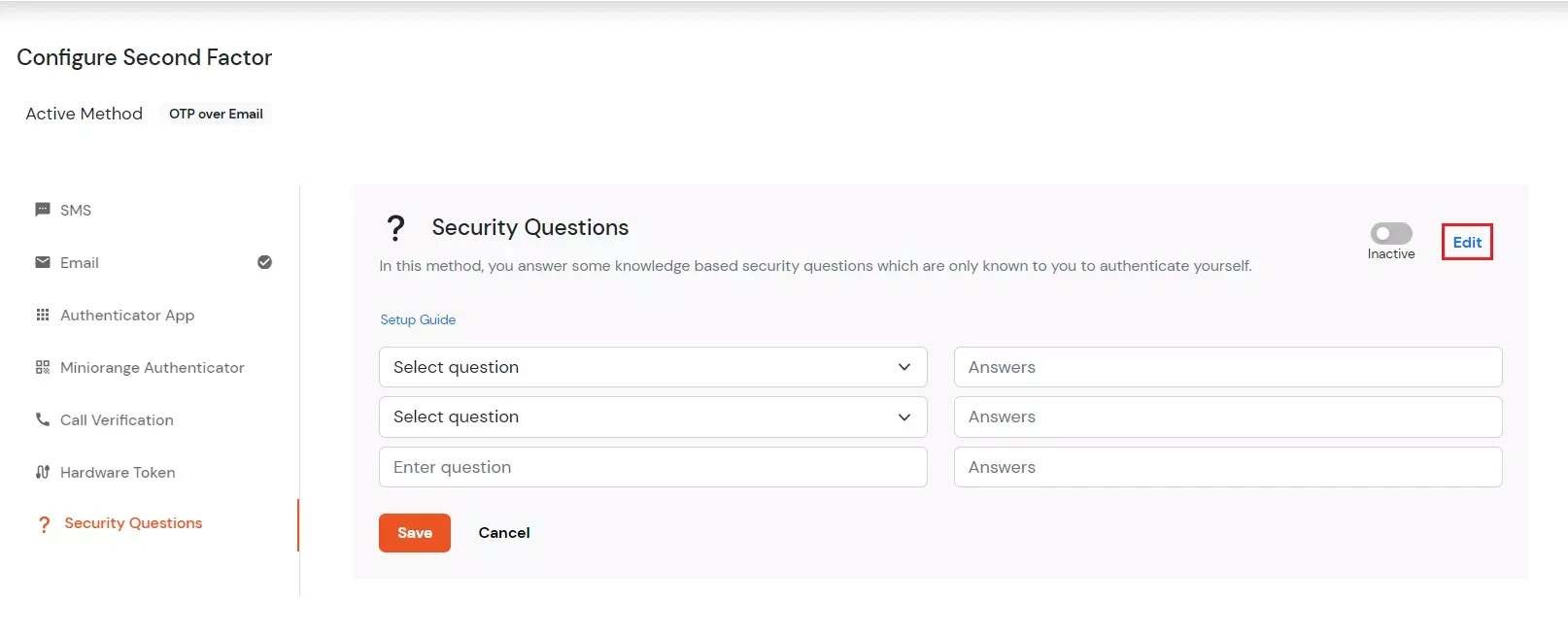1568x634 pixels.
Task: Click the Security Questions sidebar question mark icon
Action: point(44,524)
